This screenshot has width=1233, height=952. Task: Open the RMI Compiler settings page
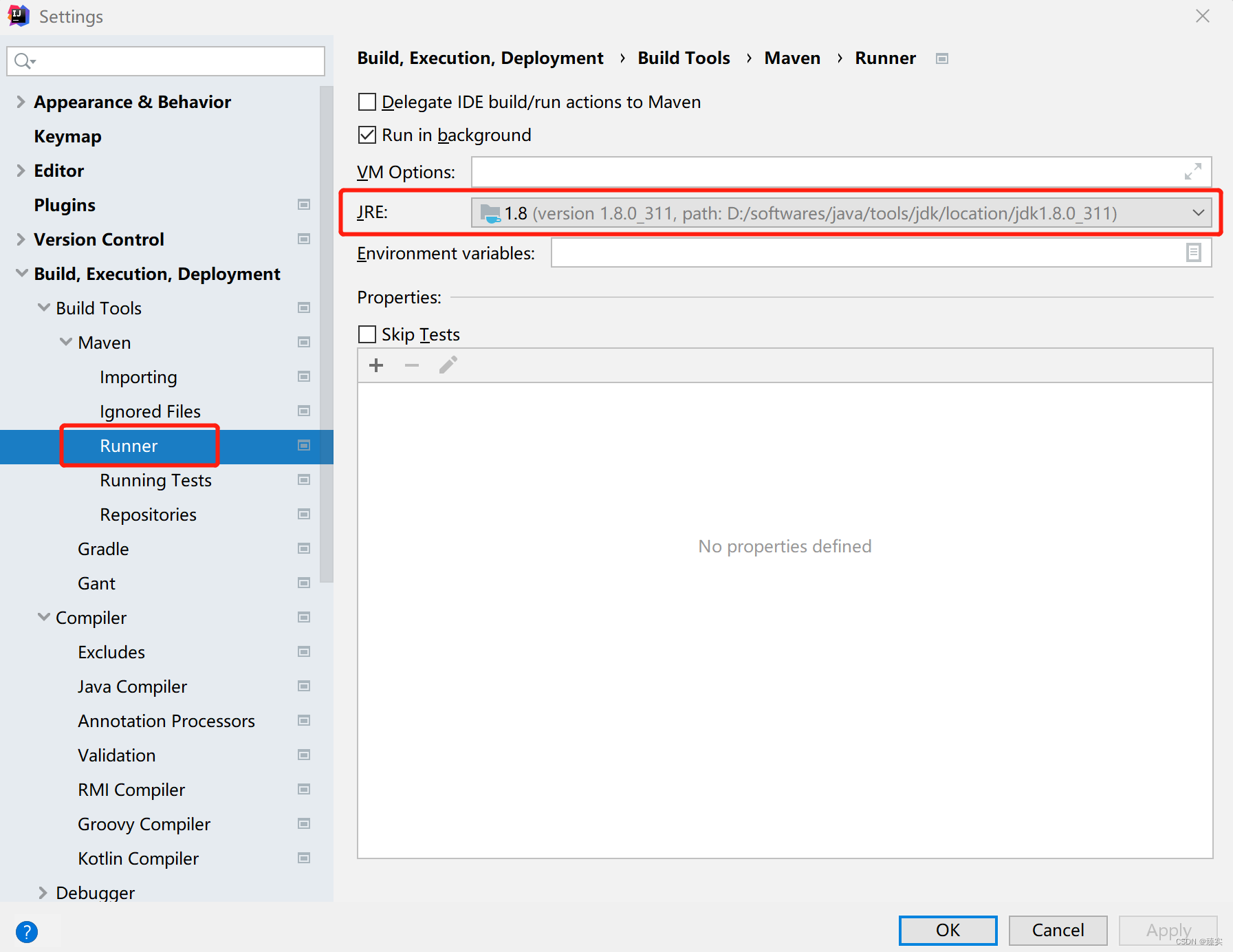point(131,790)
